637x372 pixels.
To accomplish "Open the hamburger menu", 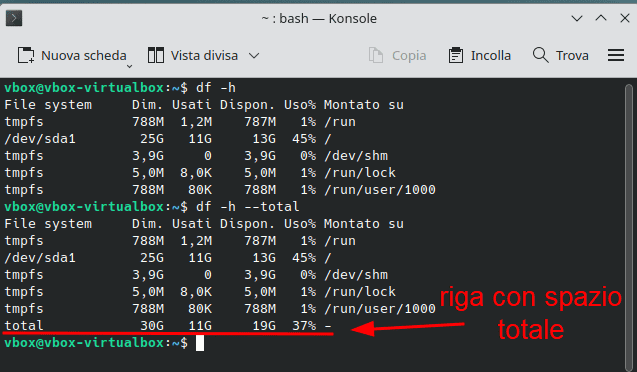I will point(616,55).
